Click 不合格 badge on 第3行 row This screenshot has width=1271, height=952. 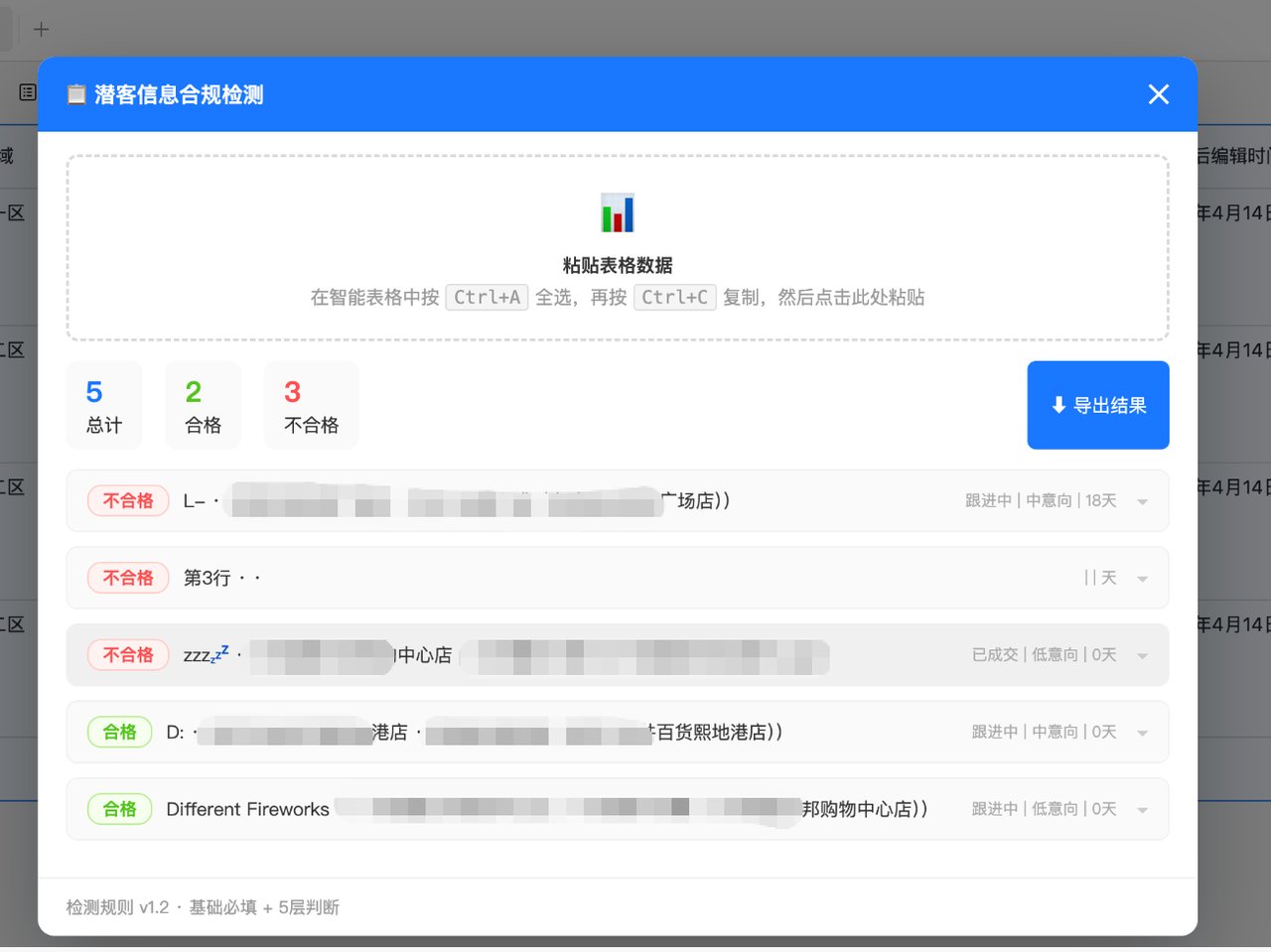(x=128, y=578)
